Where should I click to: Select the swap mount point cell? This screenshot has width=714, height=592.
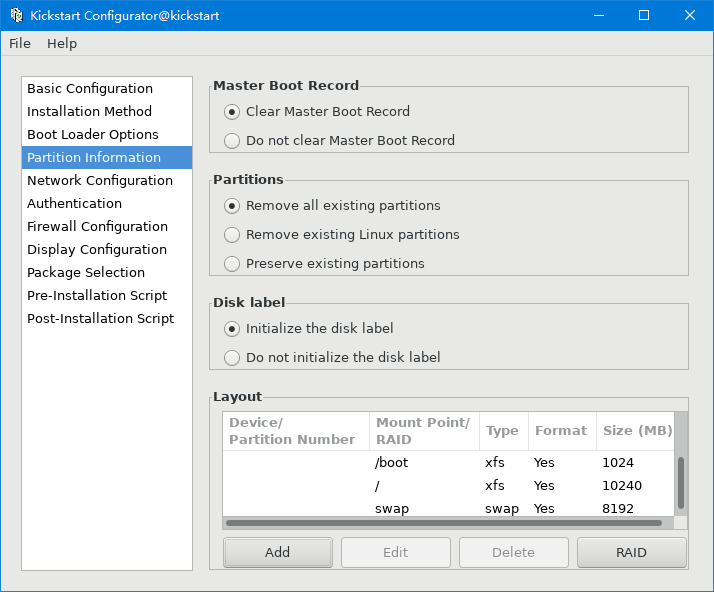[x=392, y=509]
